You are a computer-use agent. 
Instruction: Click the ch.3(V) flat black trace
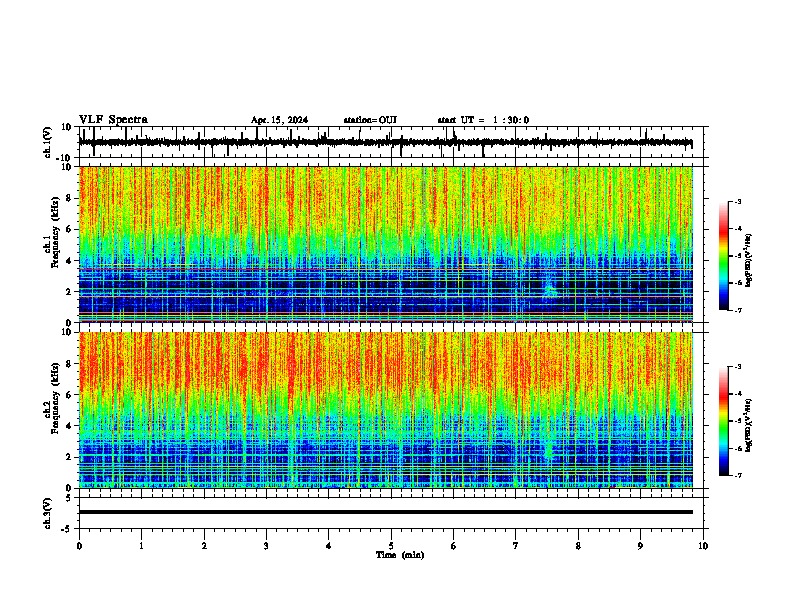386,512
